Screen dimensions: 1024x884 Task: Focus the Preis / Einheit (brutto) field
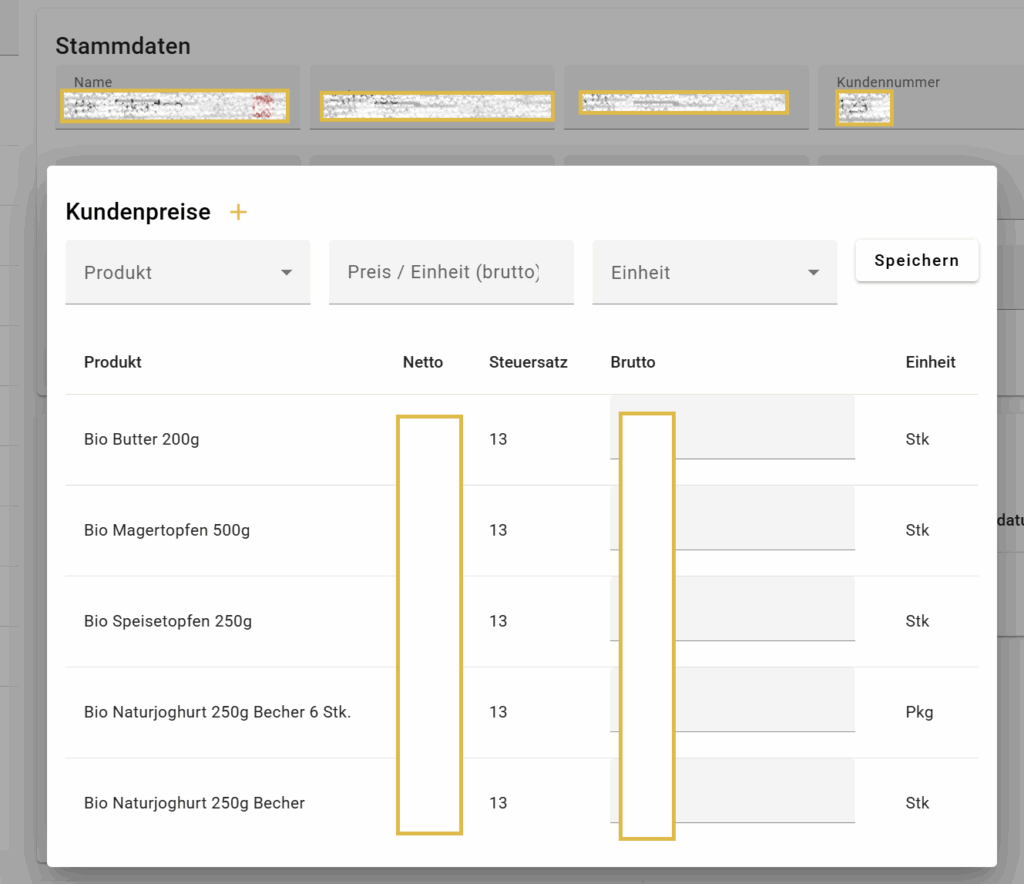tap(450, 272)
